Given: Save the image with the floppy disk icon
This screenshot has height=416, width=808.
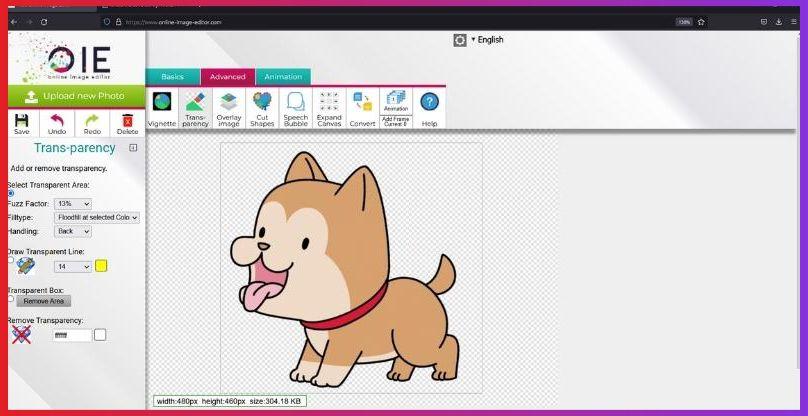Looking at the screenshot, I should pos(21,121).
